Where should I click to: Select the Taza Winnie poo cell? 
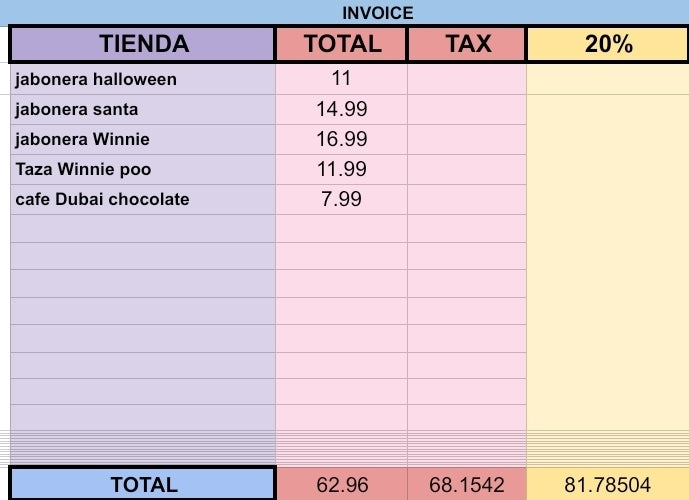(143, 169)
